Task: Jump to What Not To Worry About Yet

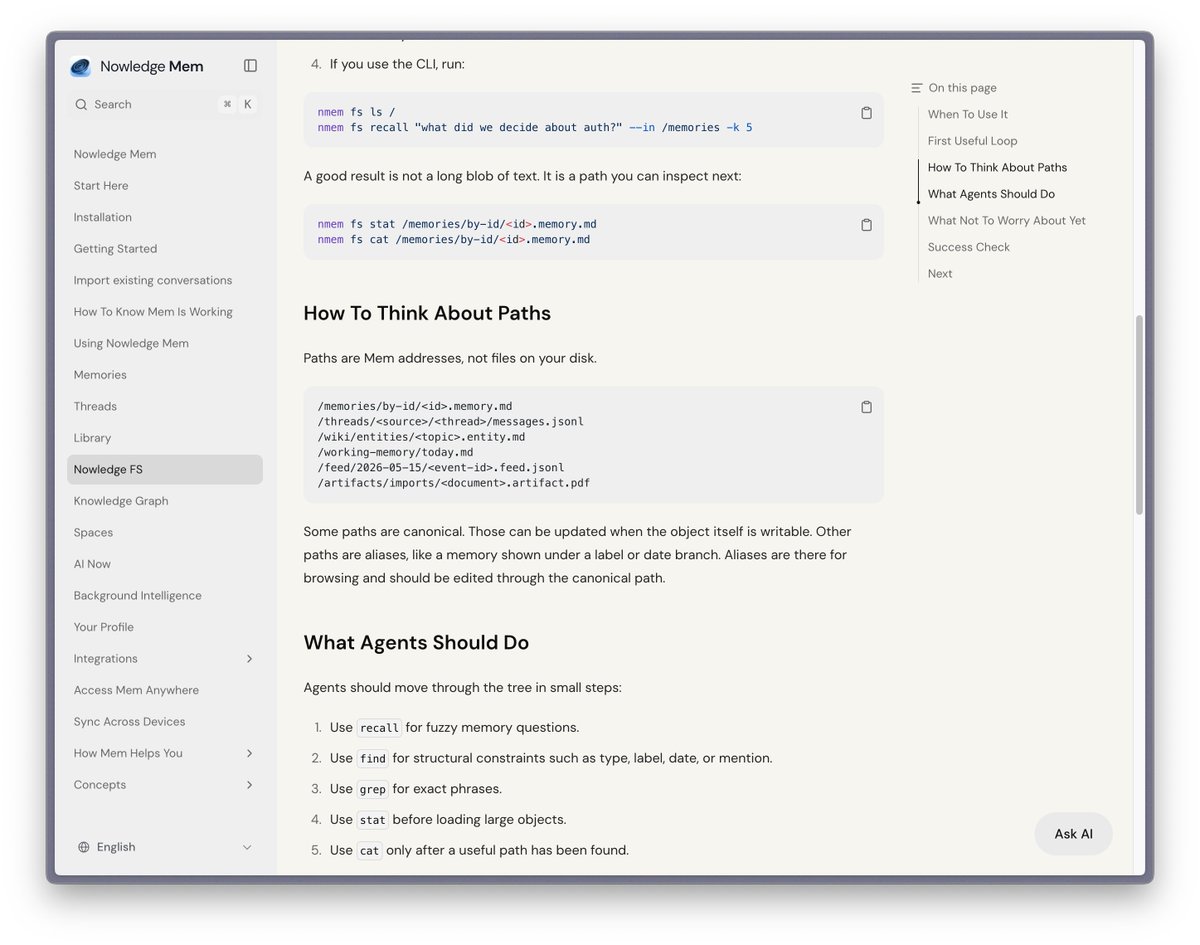Action: point(1006,221)
